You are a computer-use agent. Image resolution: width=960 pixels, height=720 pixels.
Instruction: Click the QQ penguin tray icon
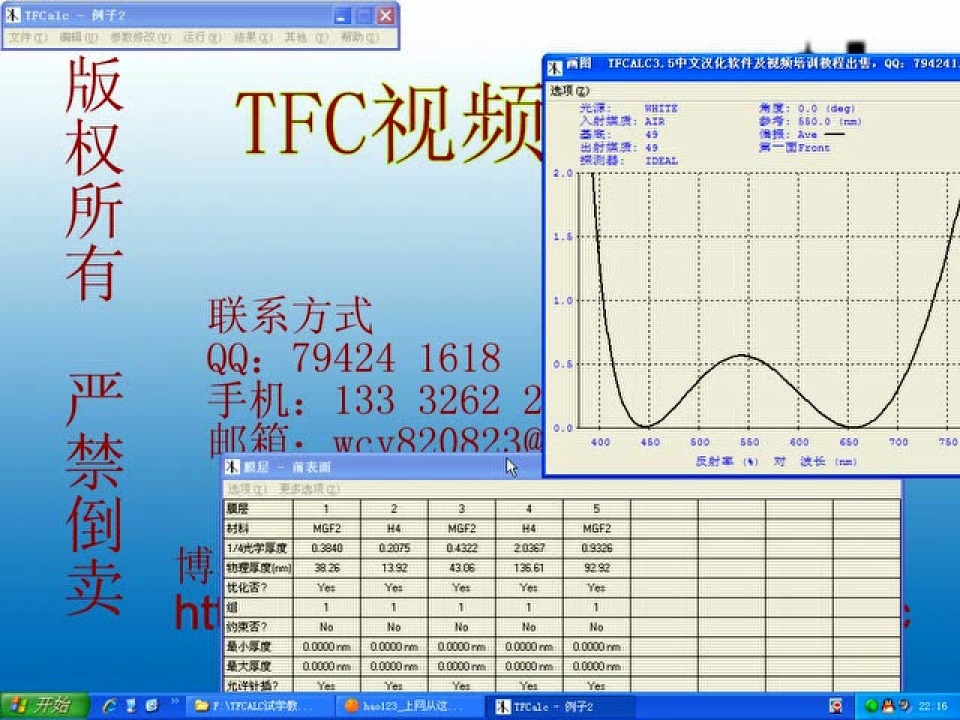pos(888,707)
